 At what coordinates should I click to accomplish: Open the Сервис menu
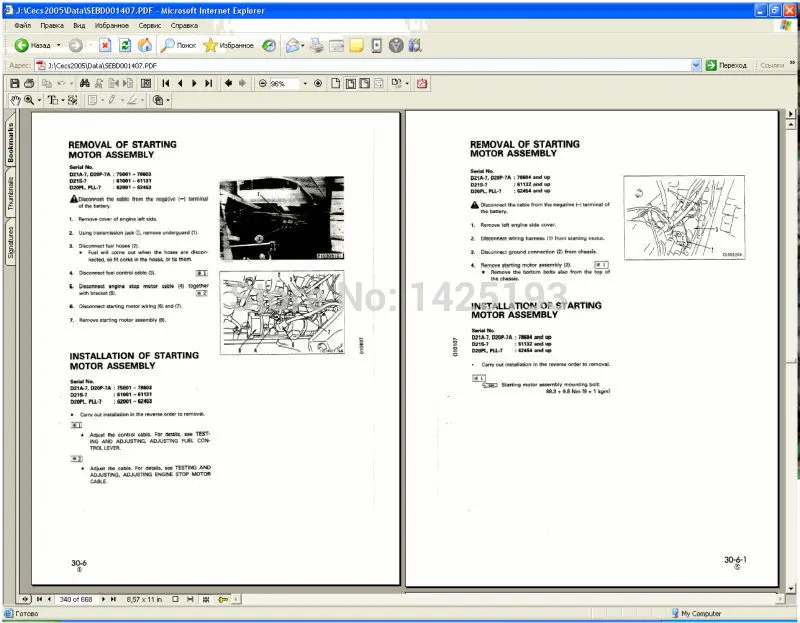[149, 25]
